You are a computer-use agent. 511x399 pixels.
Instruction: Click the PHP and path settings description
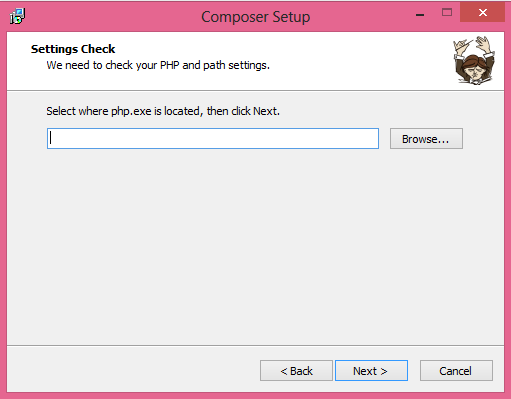158,65
